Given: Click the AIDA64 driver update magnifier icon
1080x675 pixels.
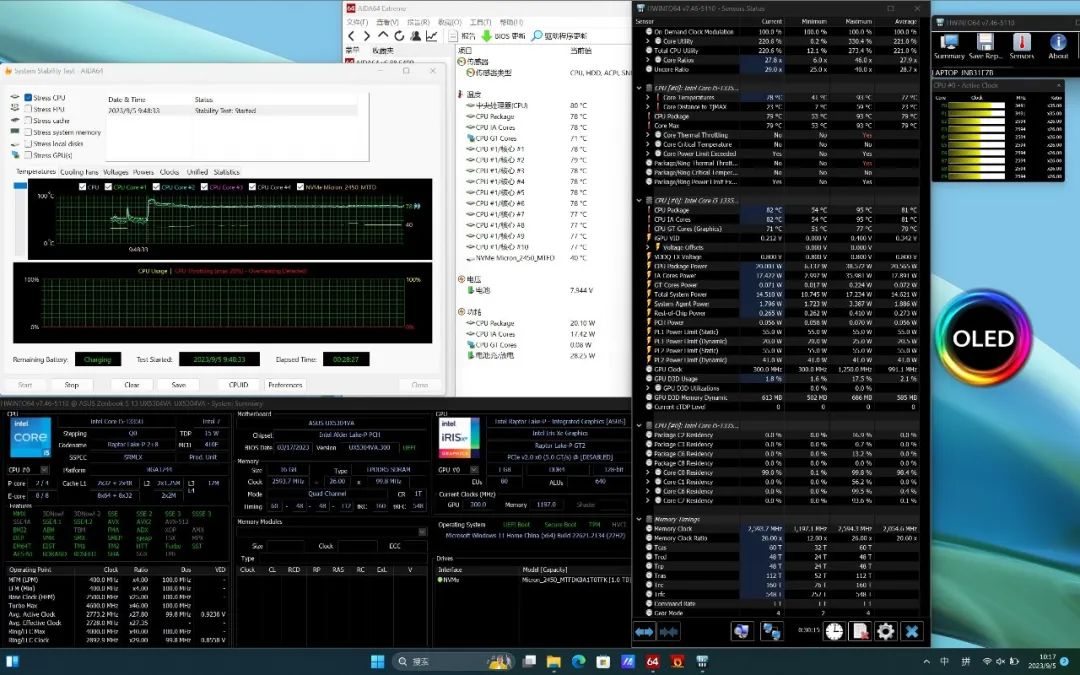Looking at the screenshot, I should click(537, 36).
